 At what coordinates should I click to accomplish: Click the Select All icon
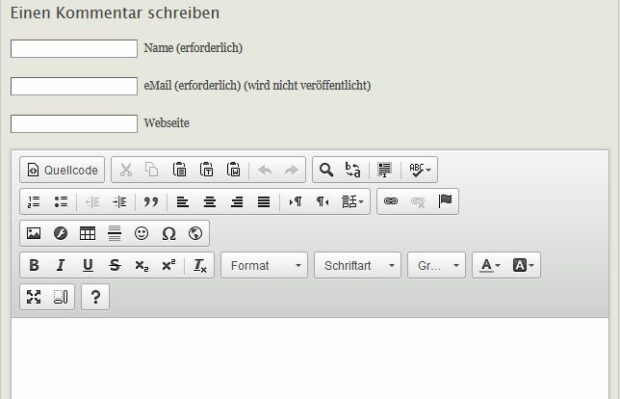[x=384, y=170]
